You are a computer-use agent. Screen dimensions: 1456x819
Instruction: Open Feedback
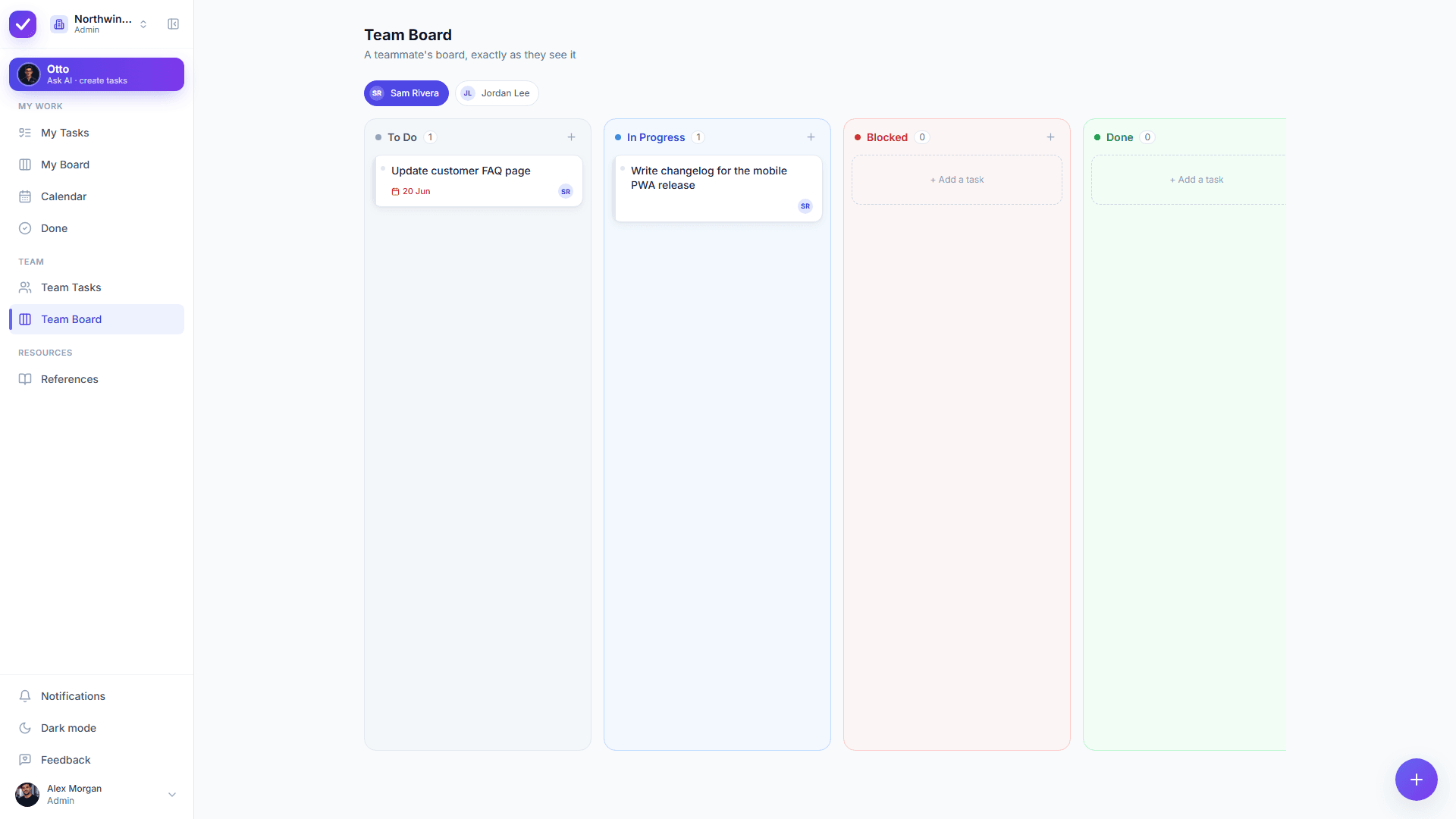tap(96, 760)
